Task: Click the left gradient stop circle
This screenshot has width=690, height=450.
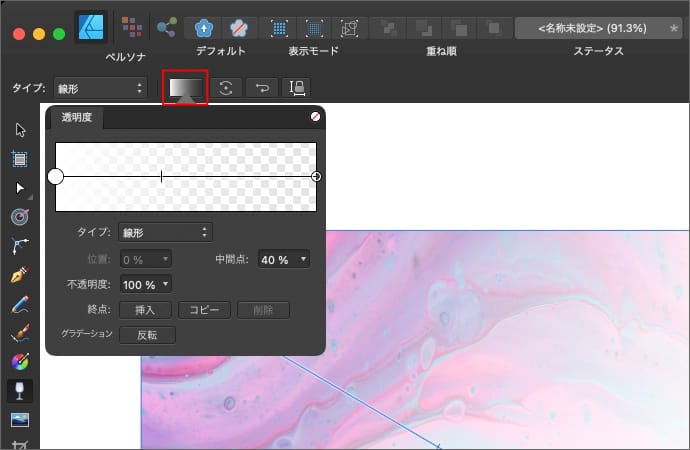Action: pos(56,177)
